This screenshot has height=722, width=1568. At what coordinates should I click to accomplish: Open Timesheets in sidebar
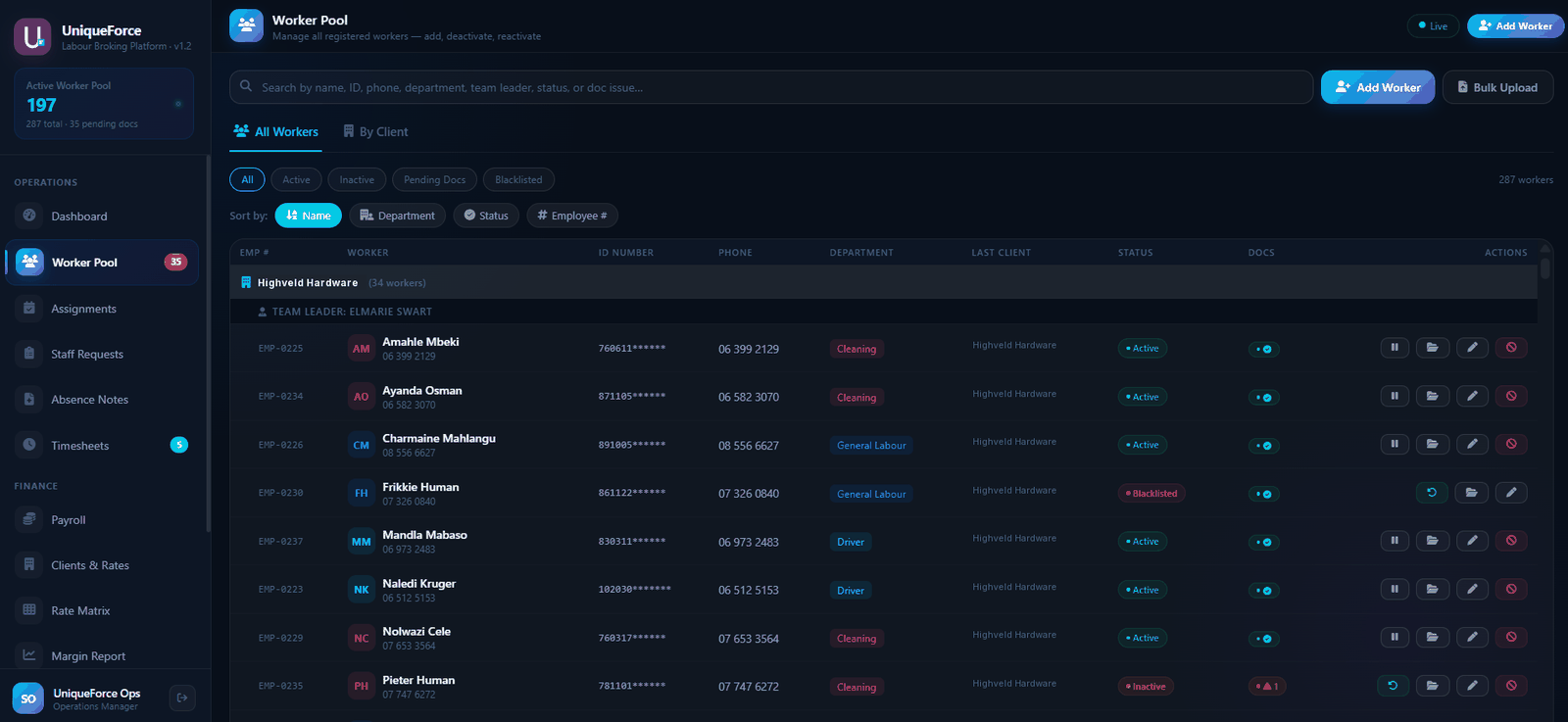tap(102, 446)
